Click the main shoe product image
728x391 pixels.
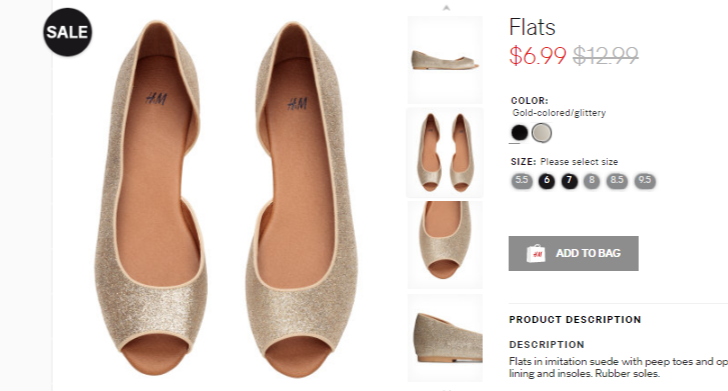point(226,199)
